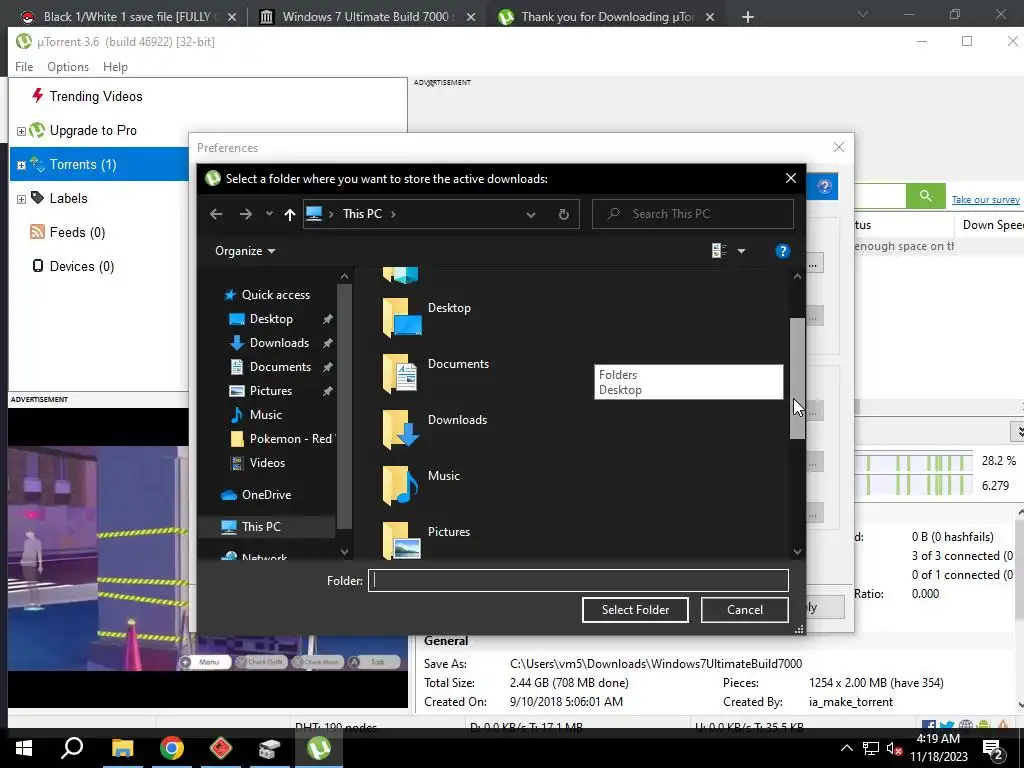Refresh This PC location
The image size is (1024, 768).
[x=564, y=214]
